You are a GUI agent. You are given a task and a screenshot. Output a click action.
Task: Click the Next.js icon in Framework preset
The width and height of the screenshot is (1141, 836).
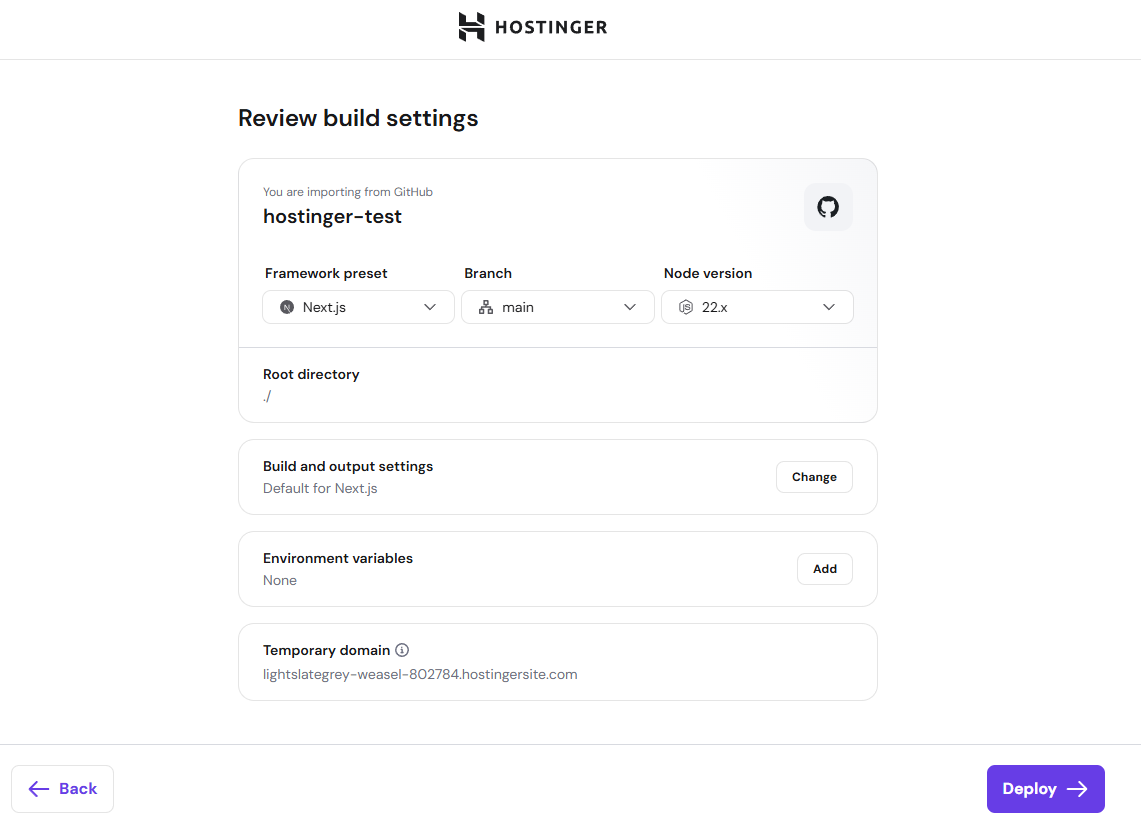(287, 307)
